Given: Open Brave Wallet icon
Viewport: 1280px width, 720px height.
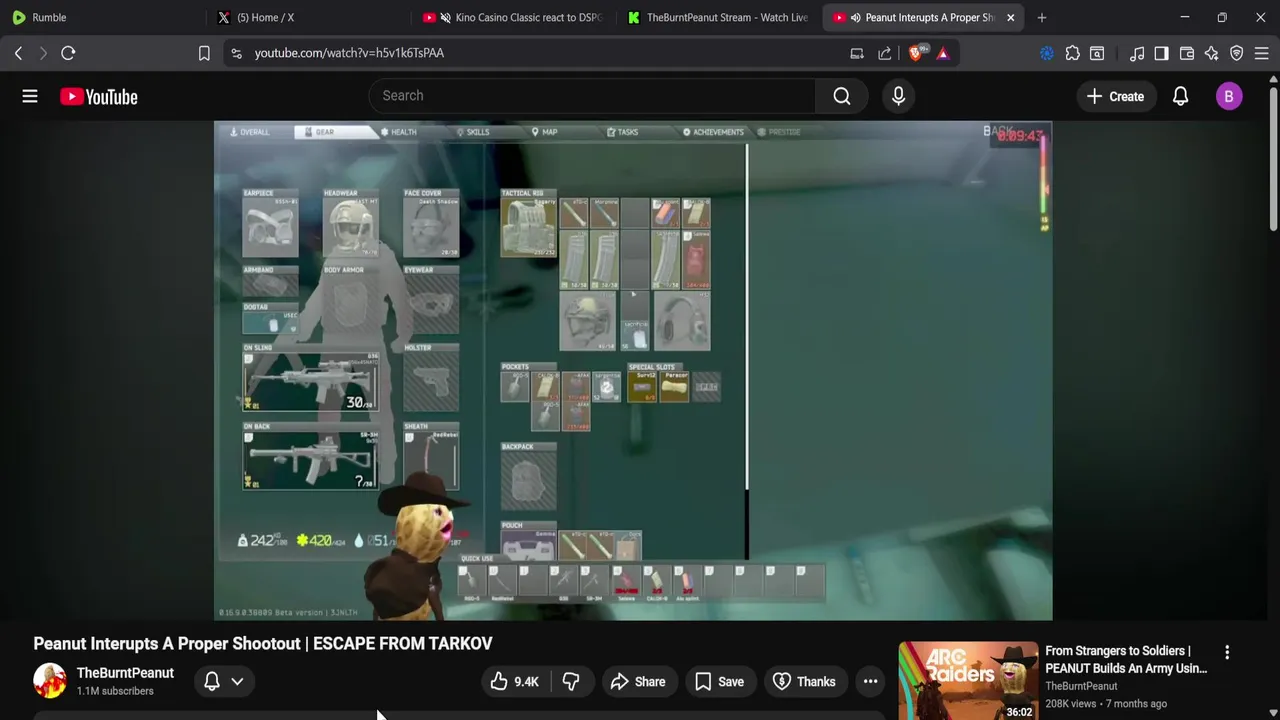Looking at the screenshot, I should [1187, 53].
